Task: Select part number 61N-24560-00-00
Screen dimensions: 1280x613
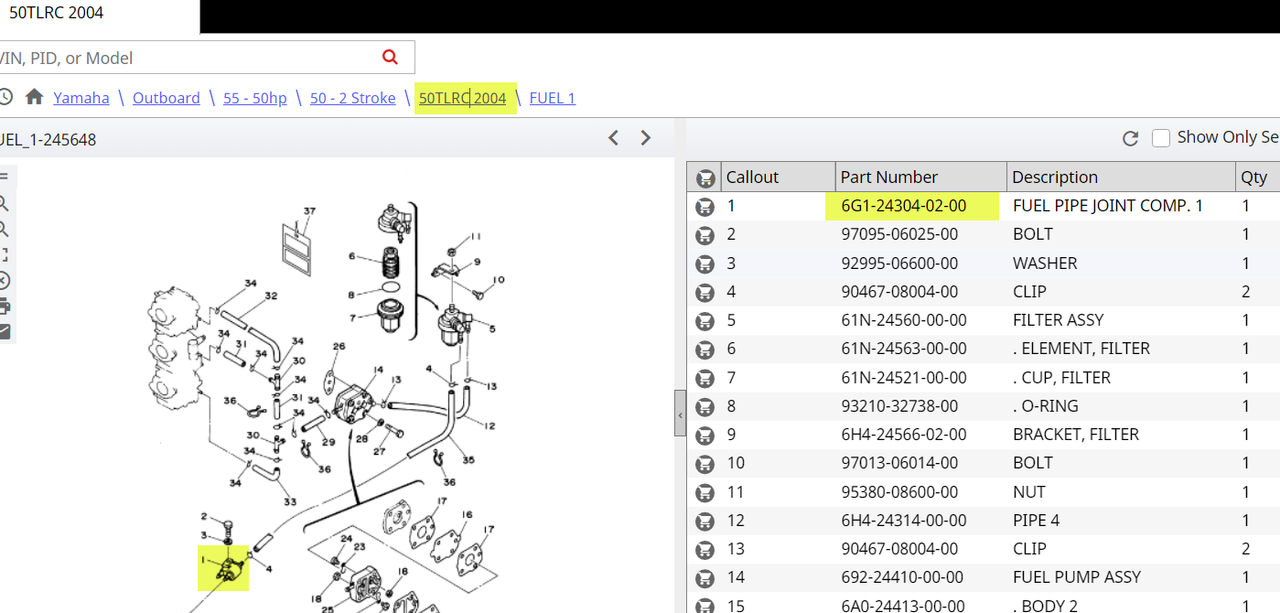Action: click(904, 320)
